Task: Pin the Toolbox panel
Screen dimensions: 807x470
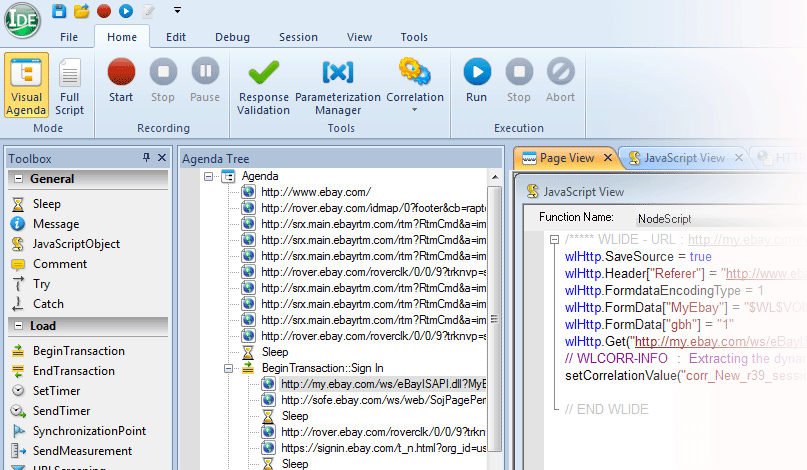Action: pyautogui.click(x=146, y=158)
